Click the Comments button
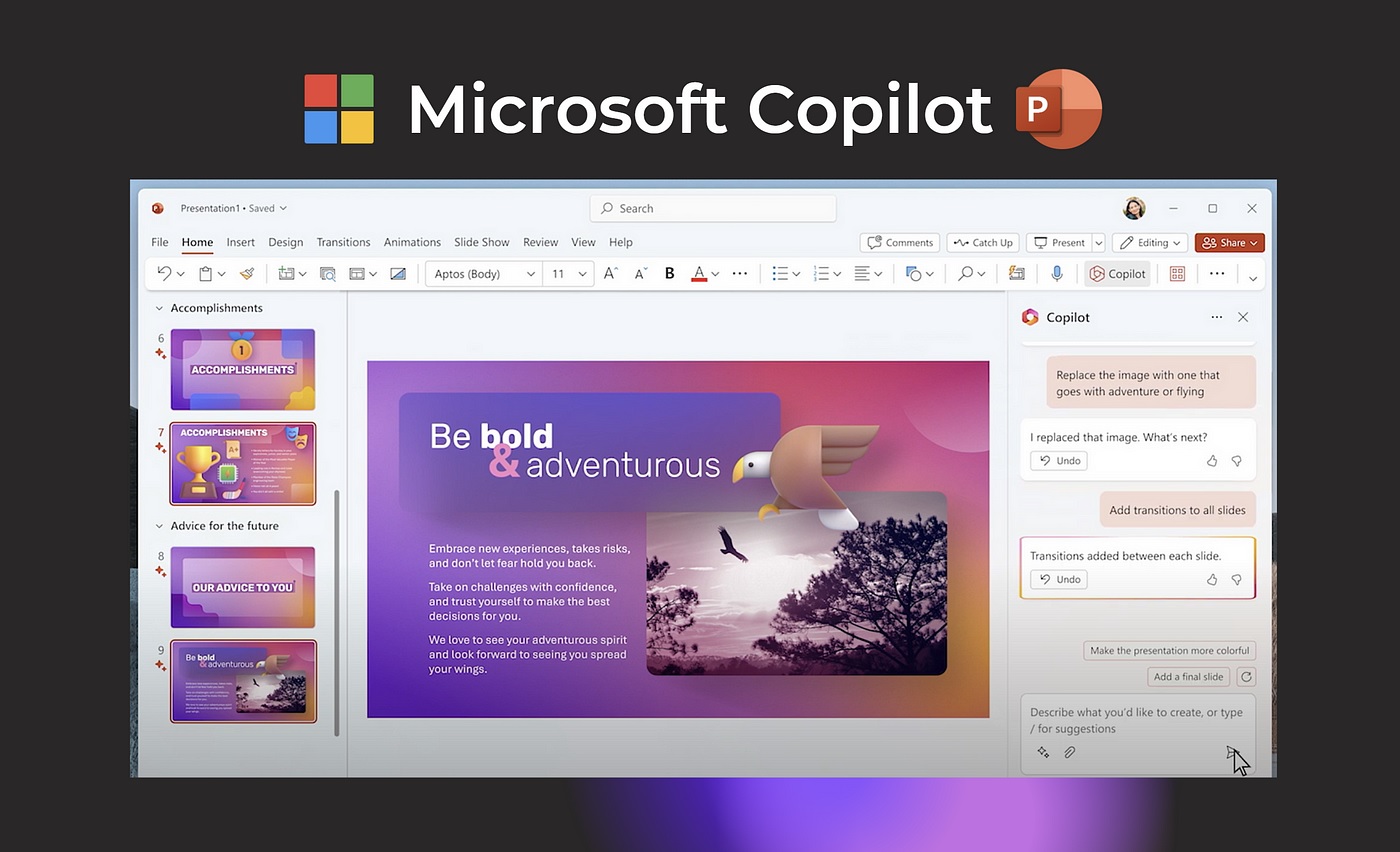 point(899,242)
